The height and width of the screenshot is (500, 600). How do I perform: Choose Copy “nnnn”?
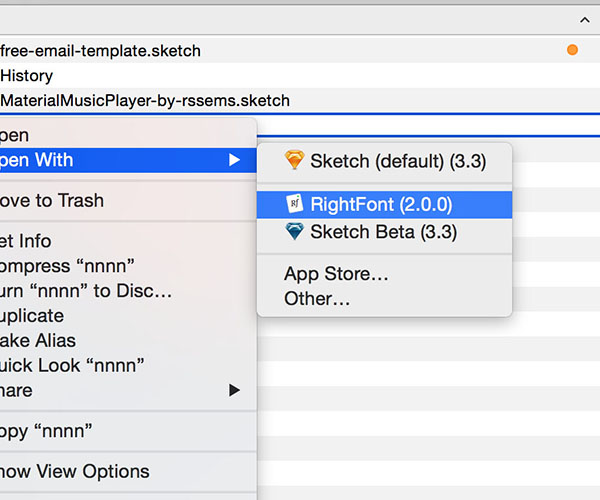pos(128,431)
